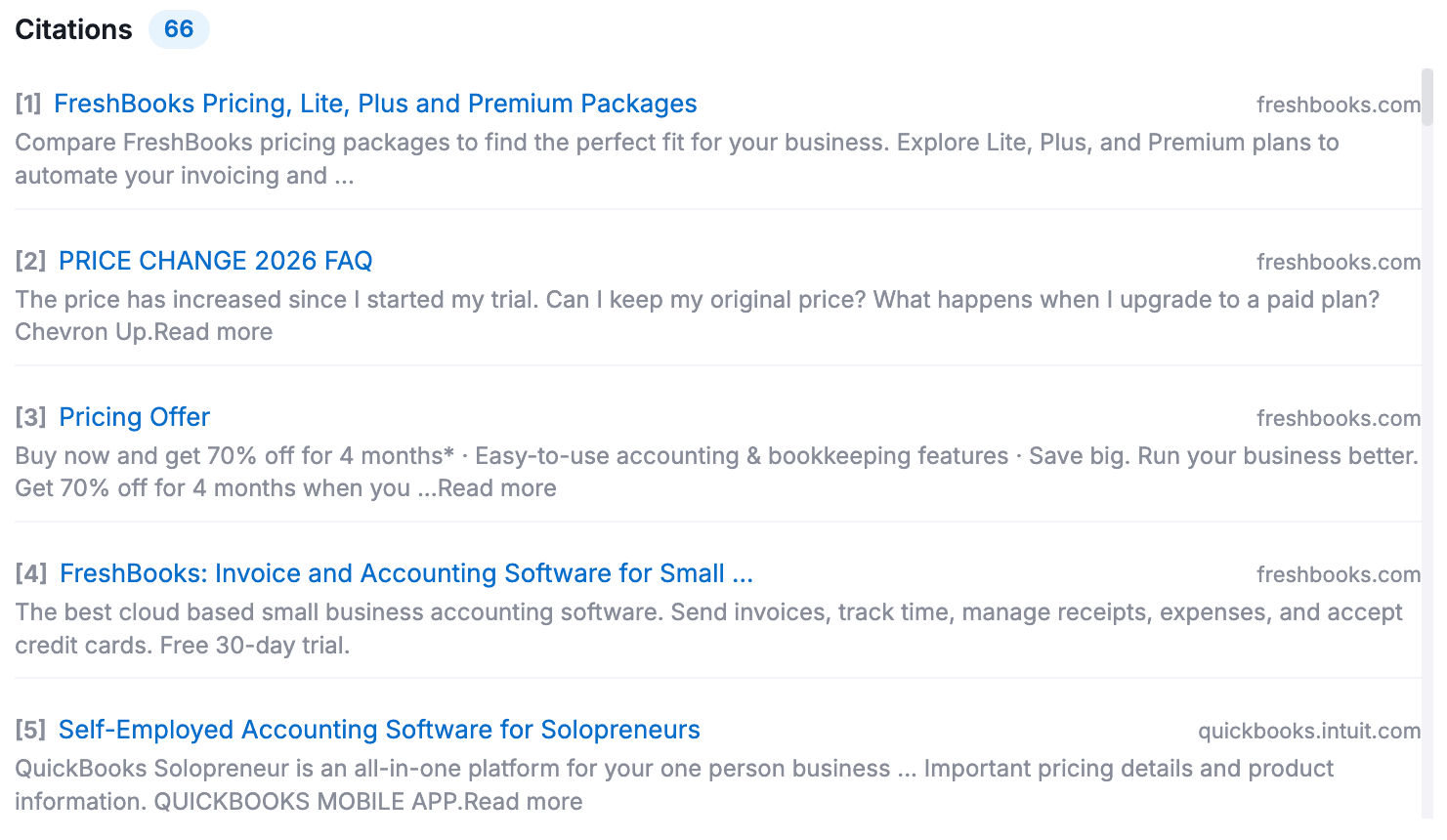The image size is (1447, 840).
Task: Open FreshBooks: Invoice and Accounting Software link
Action: click(x=405, y=573)
